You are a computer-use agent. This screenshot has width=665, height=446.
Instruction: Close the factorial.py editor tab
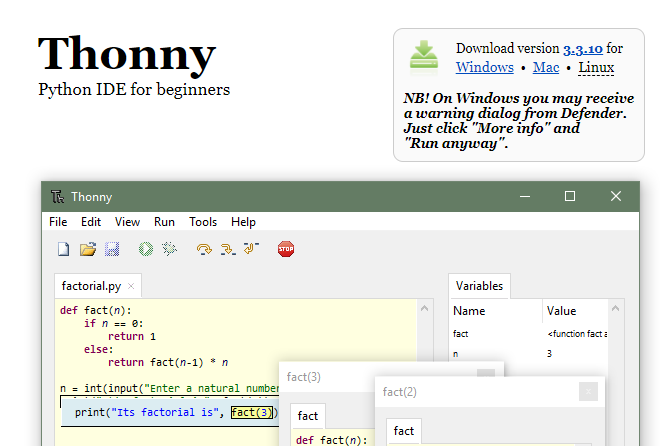point(131,286)
